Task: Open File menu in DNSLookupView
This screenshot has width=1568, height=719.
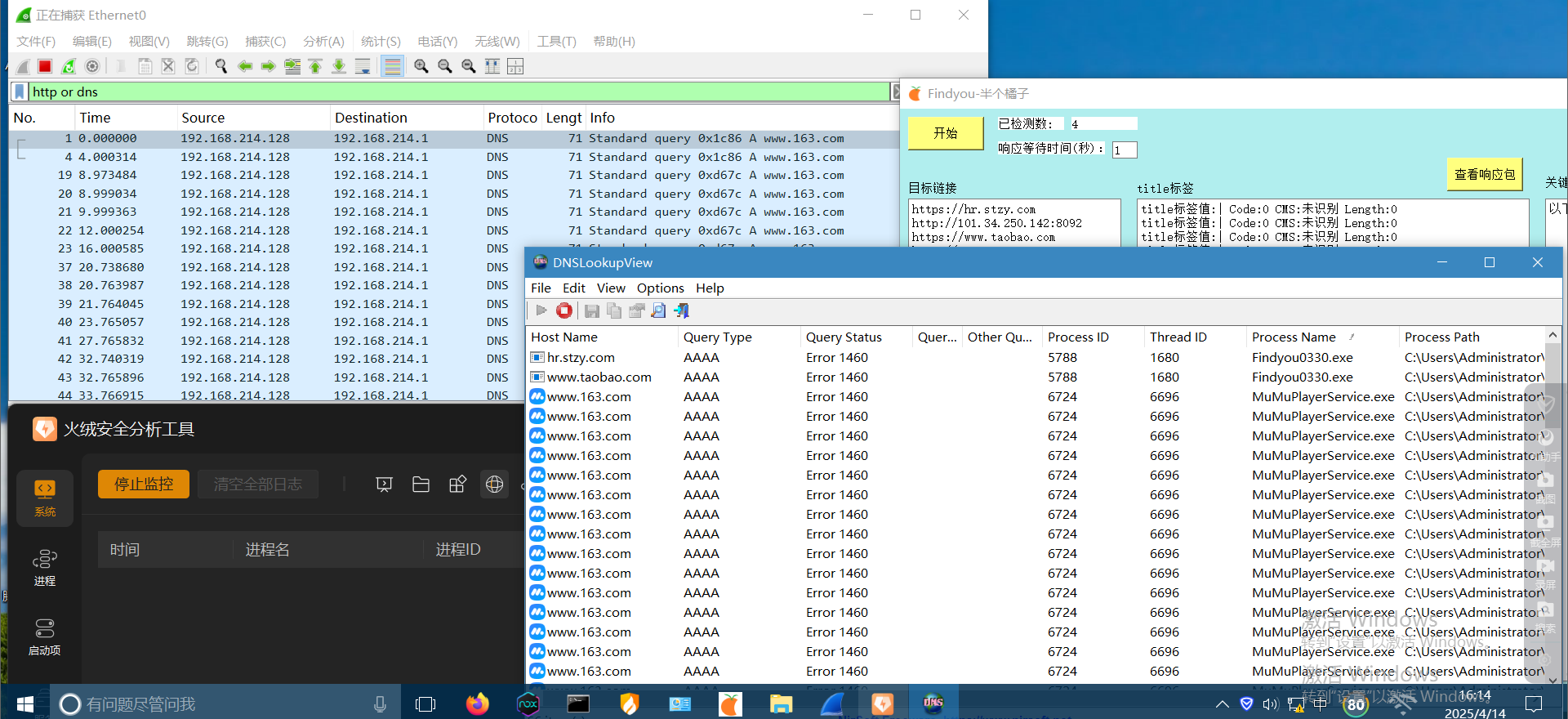Action: [x=541, y=288]
